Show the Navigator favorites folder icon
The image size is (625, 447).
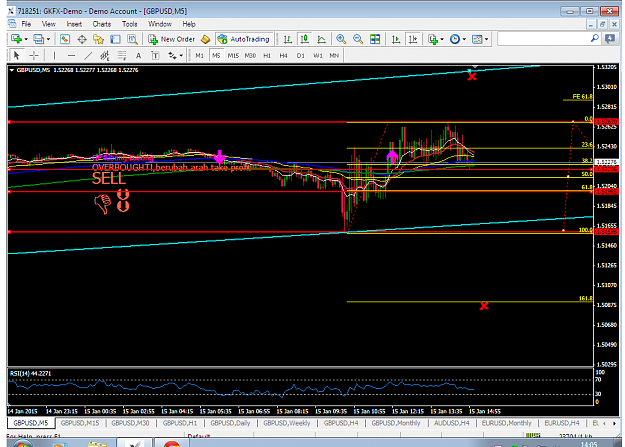[x=98, y=39]
